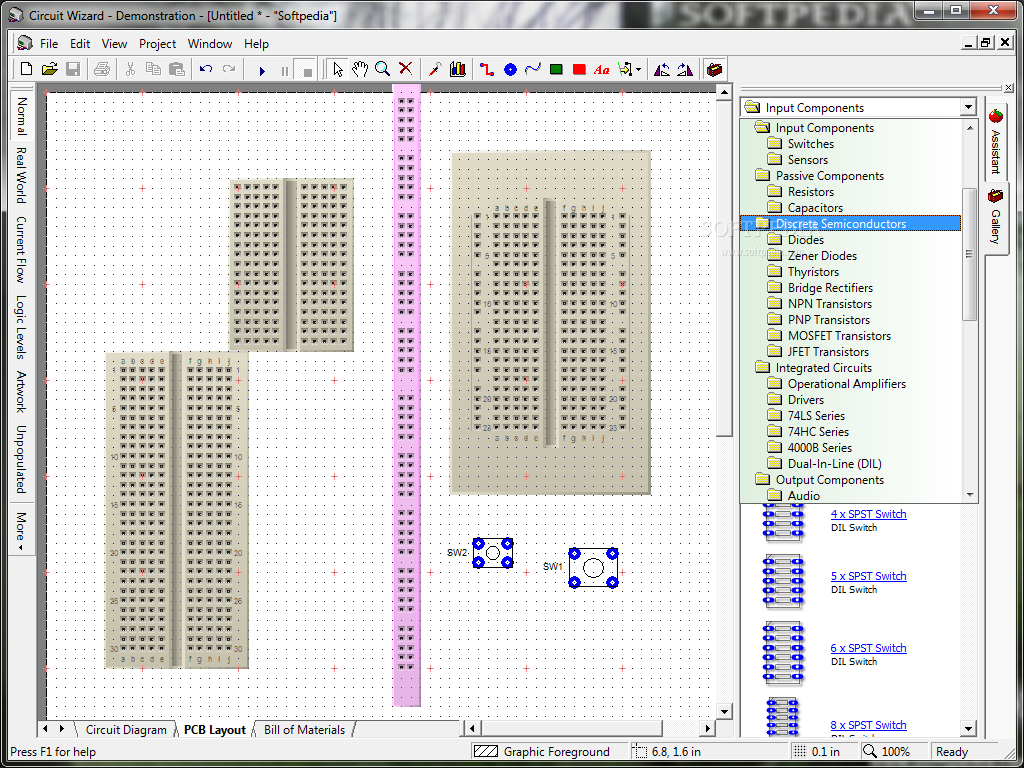Switch to the Circuit Diagram tab
The image size is (1024, 768).
[126, 729]
